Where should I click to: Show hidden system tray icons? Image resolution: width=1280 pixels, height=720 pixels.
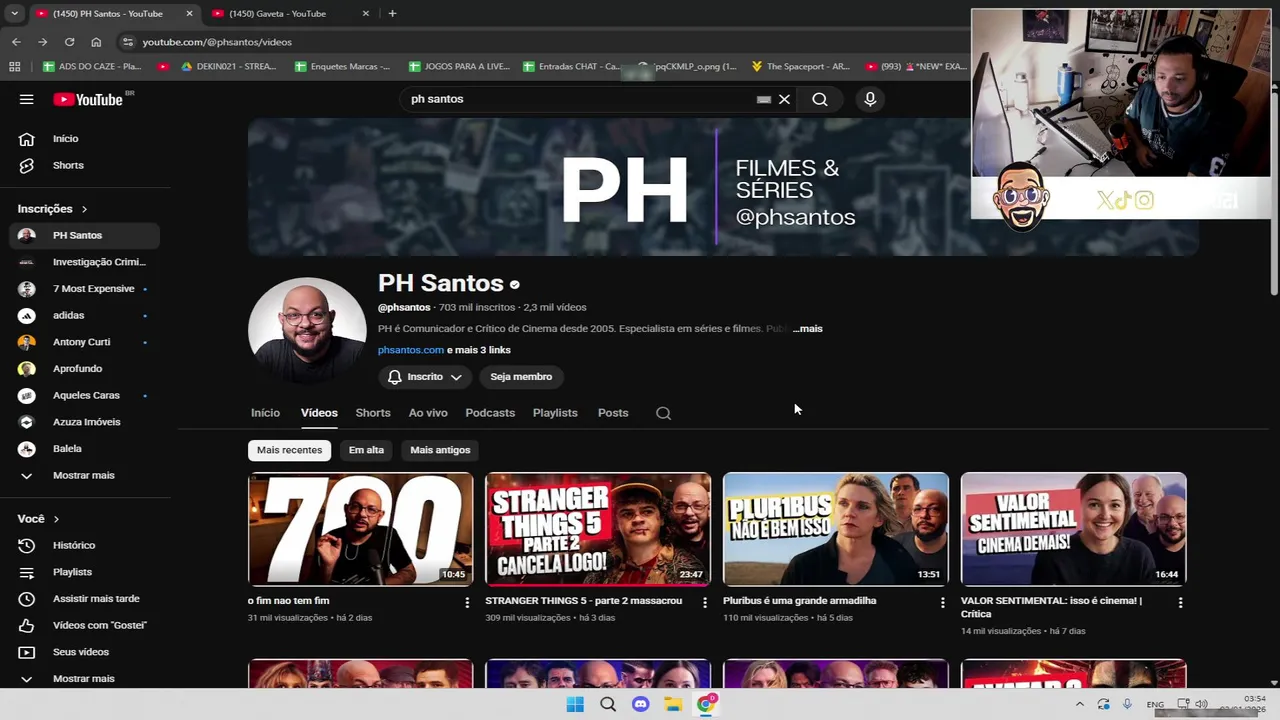1079,704
